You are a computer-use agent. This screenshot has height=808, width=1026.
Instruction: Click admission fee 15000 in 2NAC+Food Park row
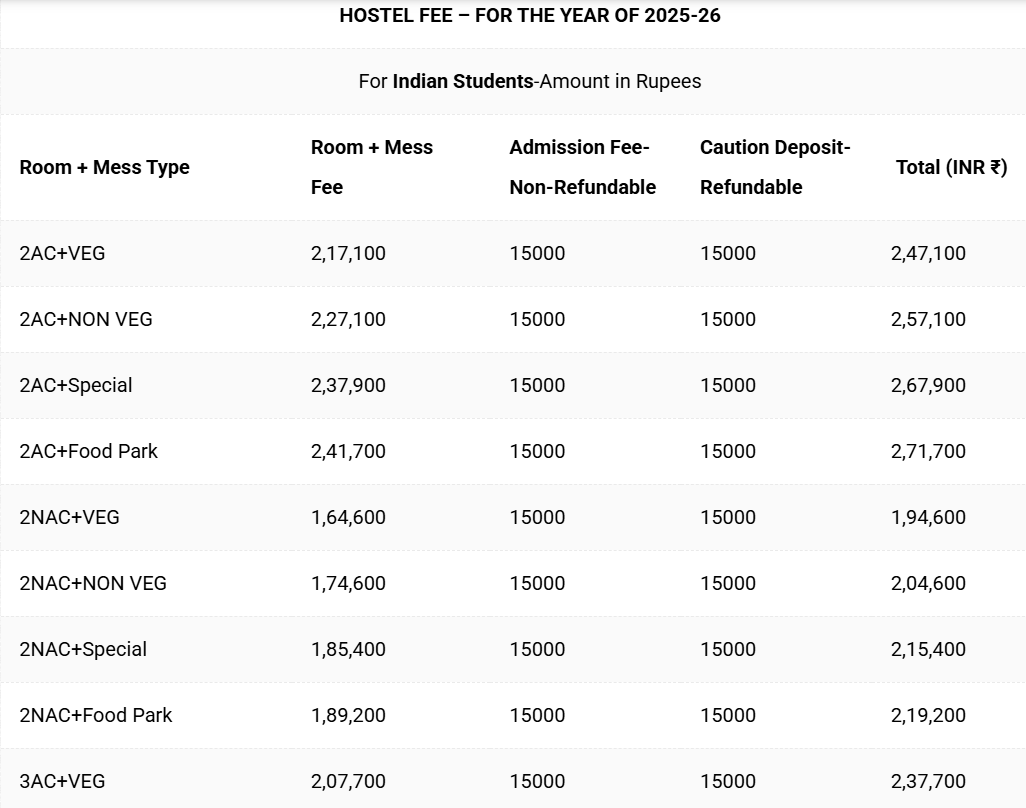point(537,716)
